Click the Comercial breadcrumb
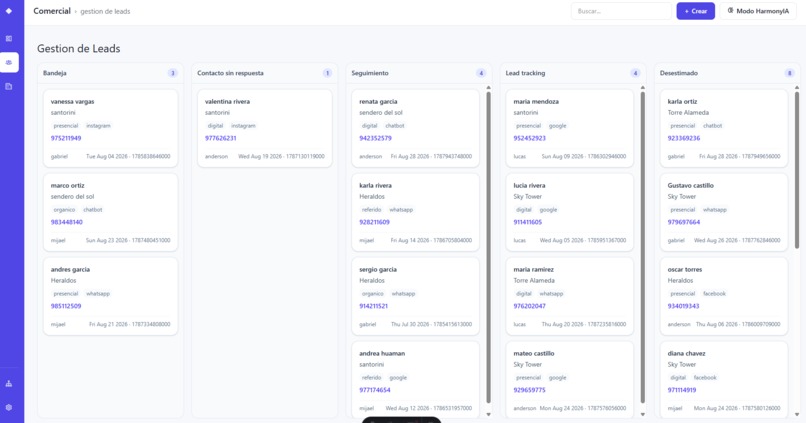This screenshot has height=423, width=806. [52, 11]
